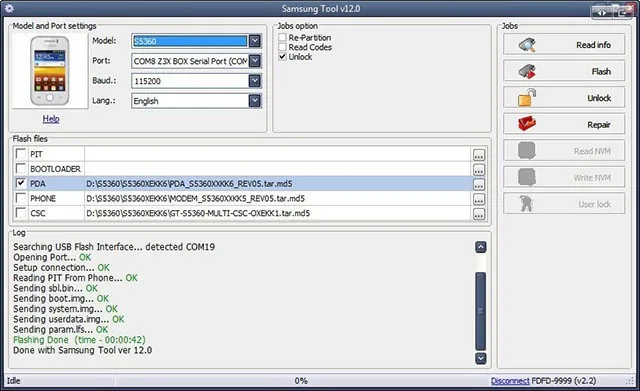640x391 pixels.
Task: Browse for the PIT file with ellipsis button
Action: click(479, 155)
